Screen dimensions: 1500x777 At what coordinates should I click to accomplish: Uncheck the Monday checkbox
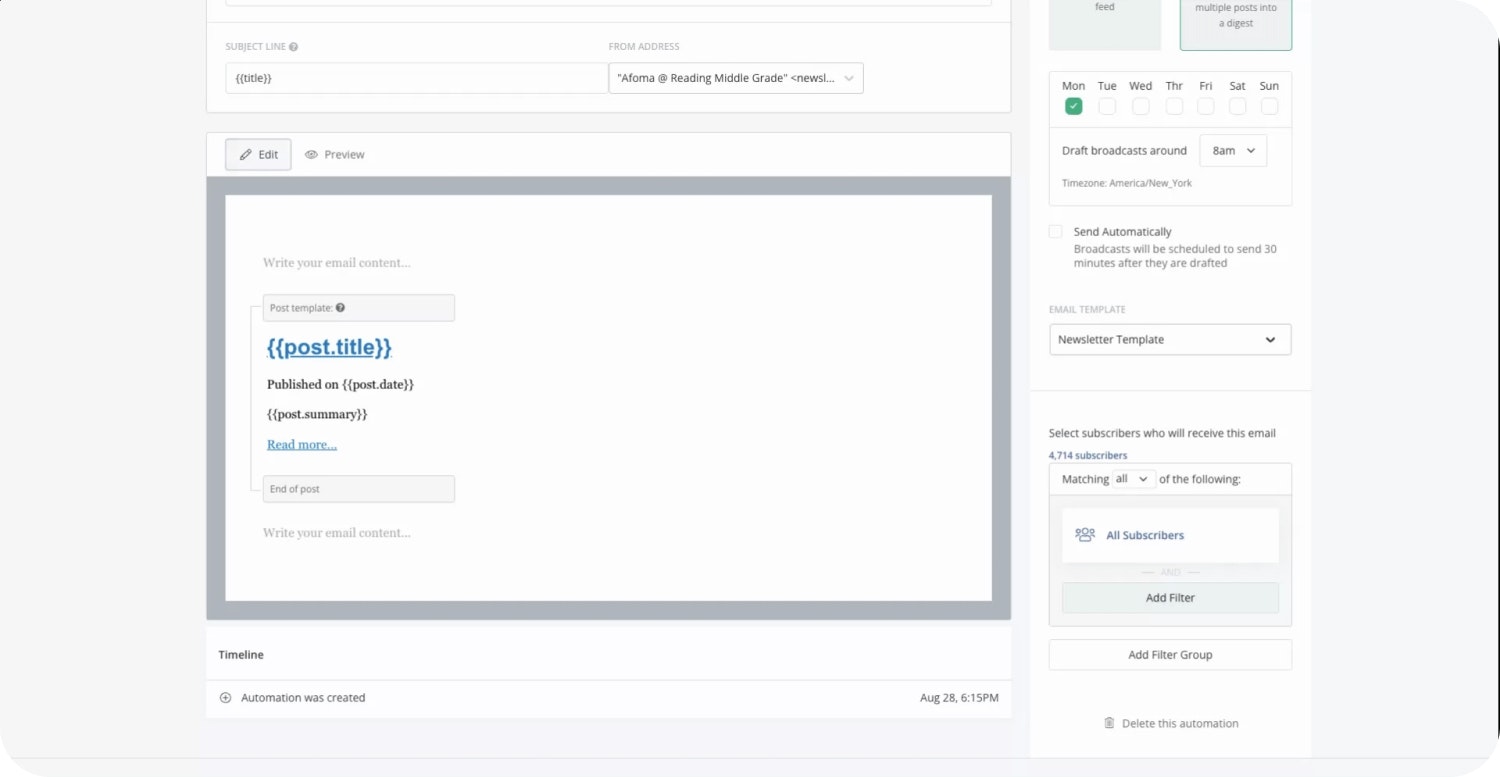point(1073,106)
